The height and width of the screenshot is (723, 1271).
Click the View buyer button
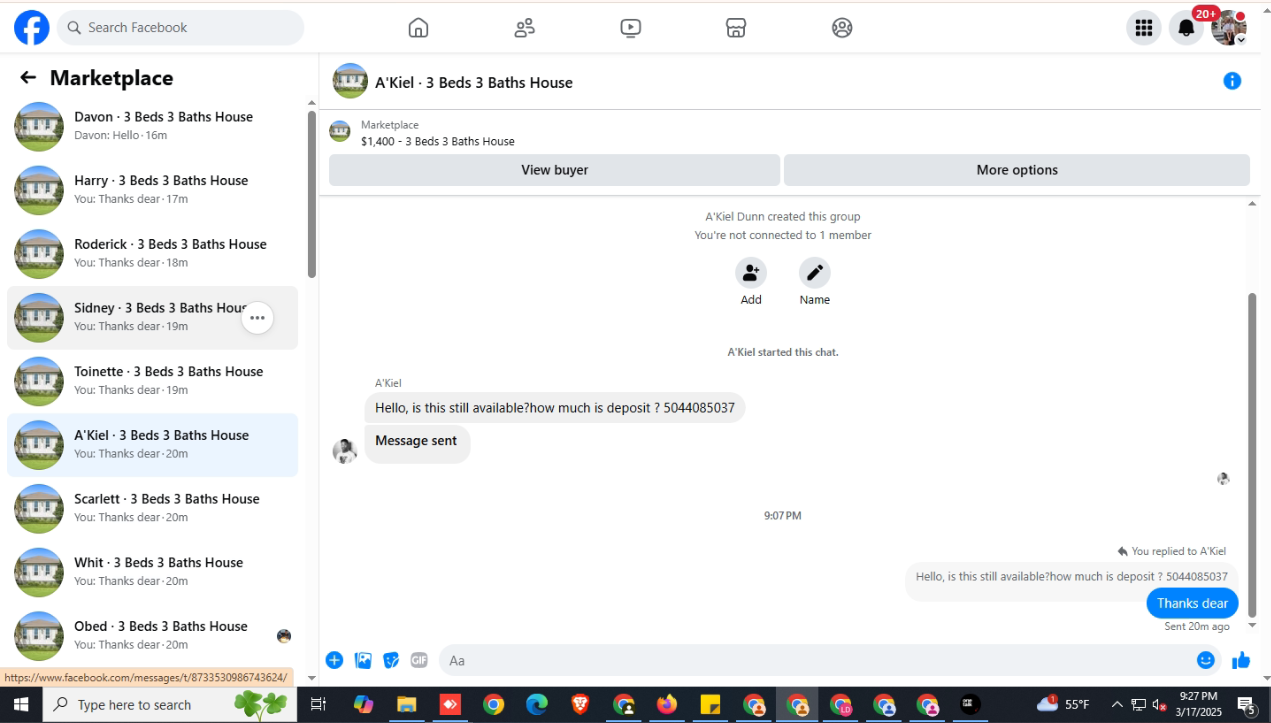(554, 170)
